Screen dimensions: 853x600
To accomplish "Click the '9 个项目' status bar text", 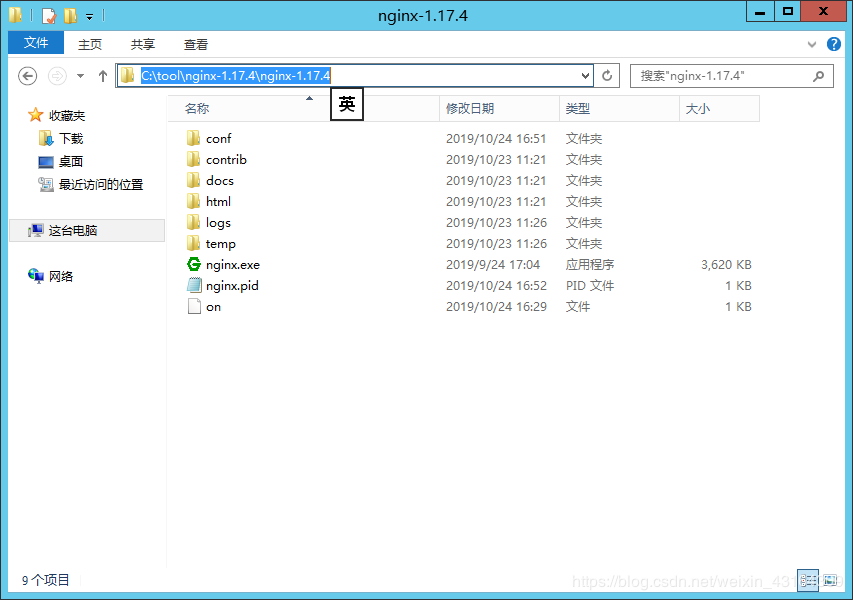I will click(x=46, y=580).
